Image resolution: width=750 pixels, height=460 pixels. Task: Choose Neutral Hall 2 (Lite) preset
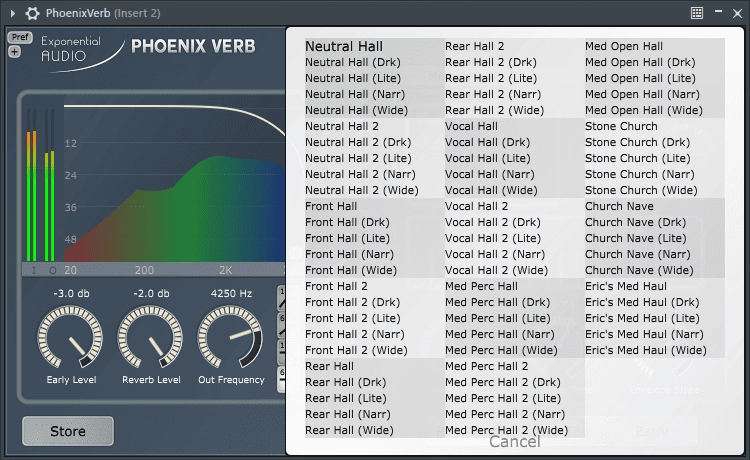click(358, 158)
